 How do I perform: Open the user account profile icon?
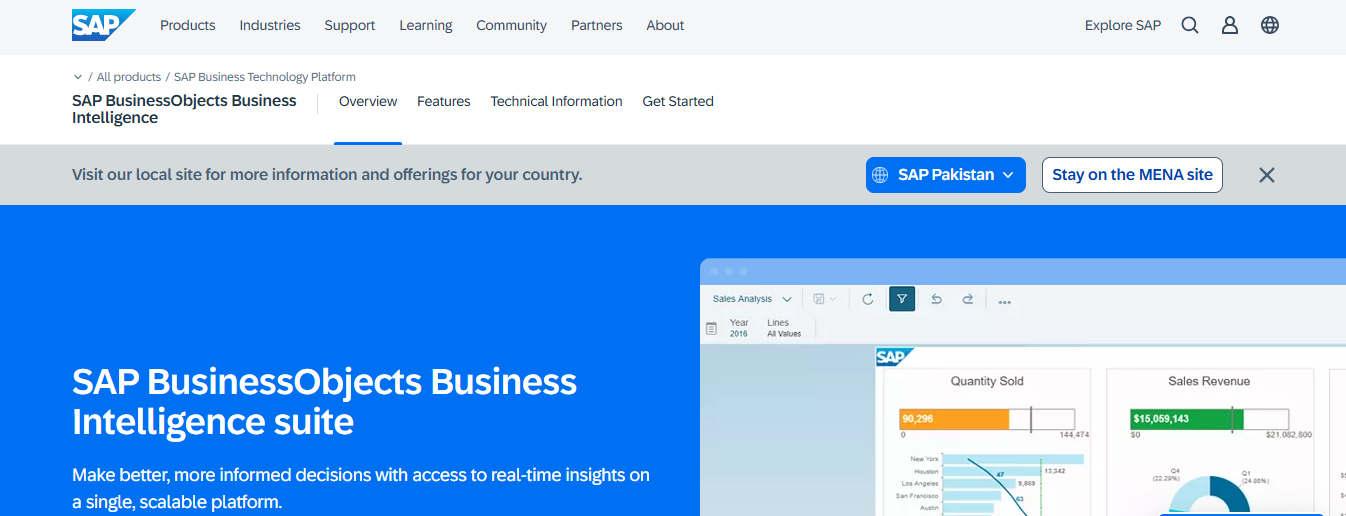(x=1230, y=25)
